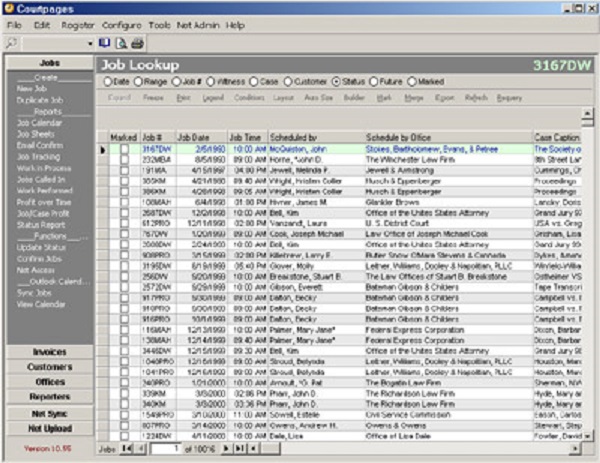The height and width of the screenshot is (463, 600).
Task: Click Duplicate Job in the sidebar
Action: coord(39,100)
